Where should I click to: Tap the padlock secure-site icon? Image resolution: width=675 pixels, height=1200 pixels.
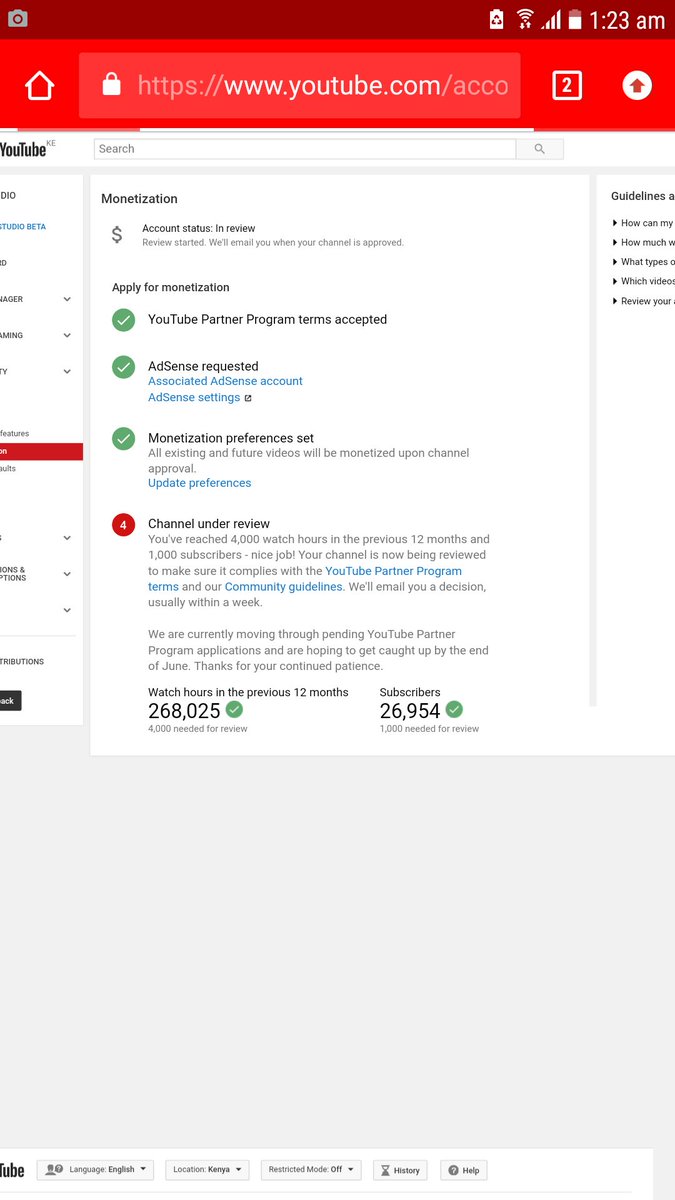pos(111,86)
